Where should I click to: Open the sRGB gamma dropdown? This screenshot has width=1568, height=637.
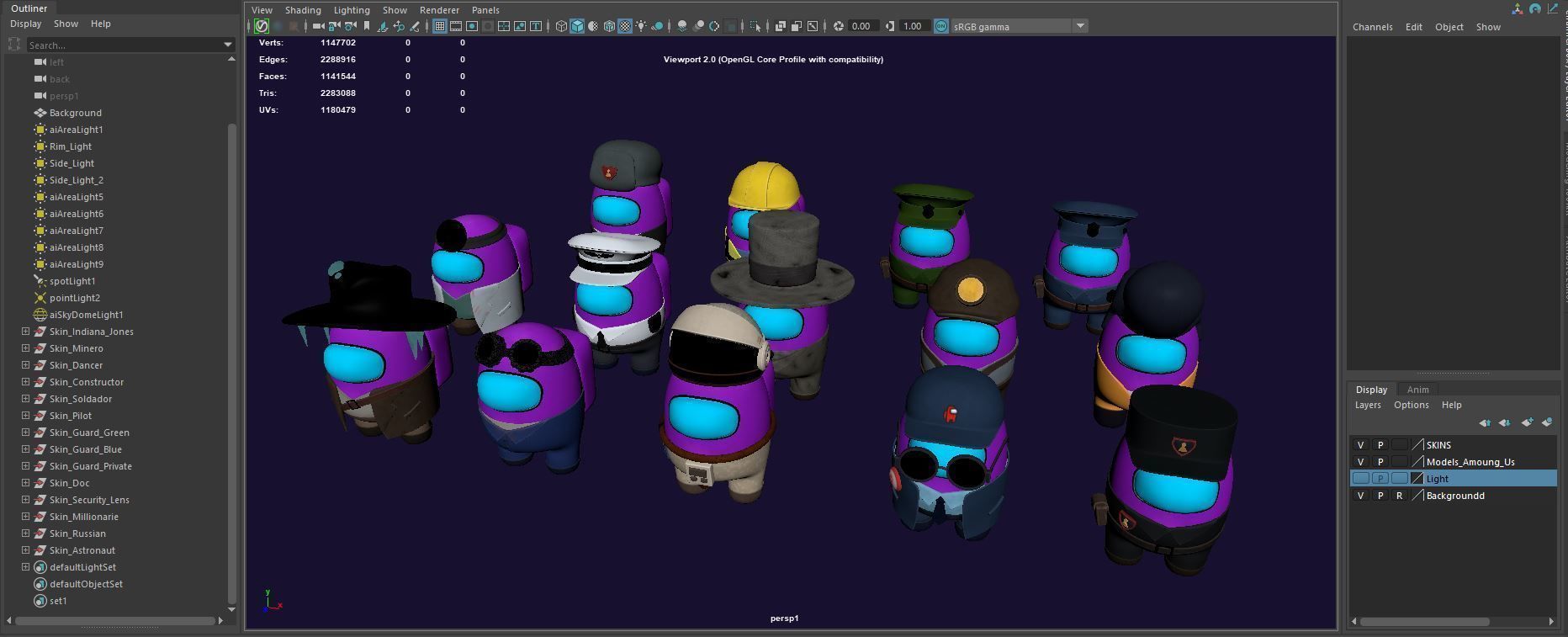(x=1080, y=26)
